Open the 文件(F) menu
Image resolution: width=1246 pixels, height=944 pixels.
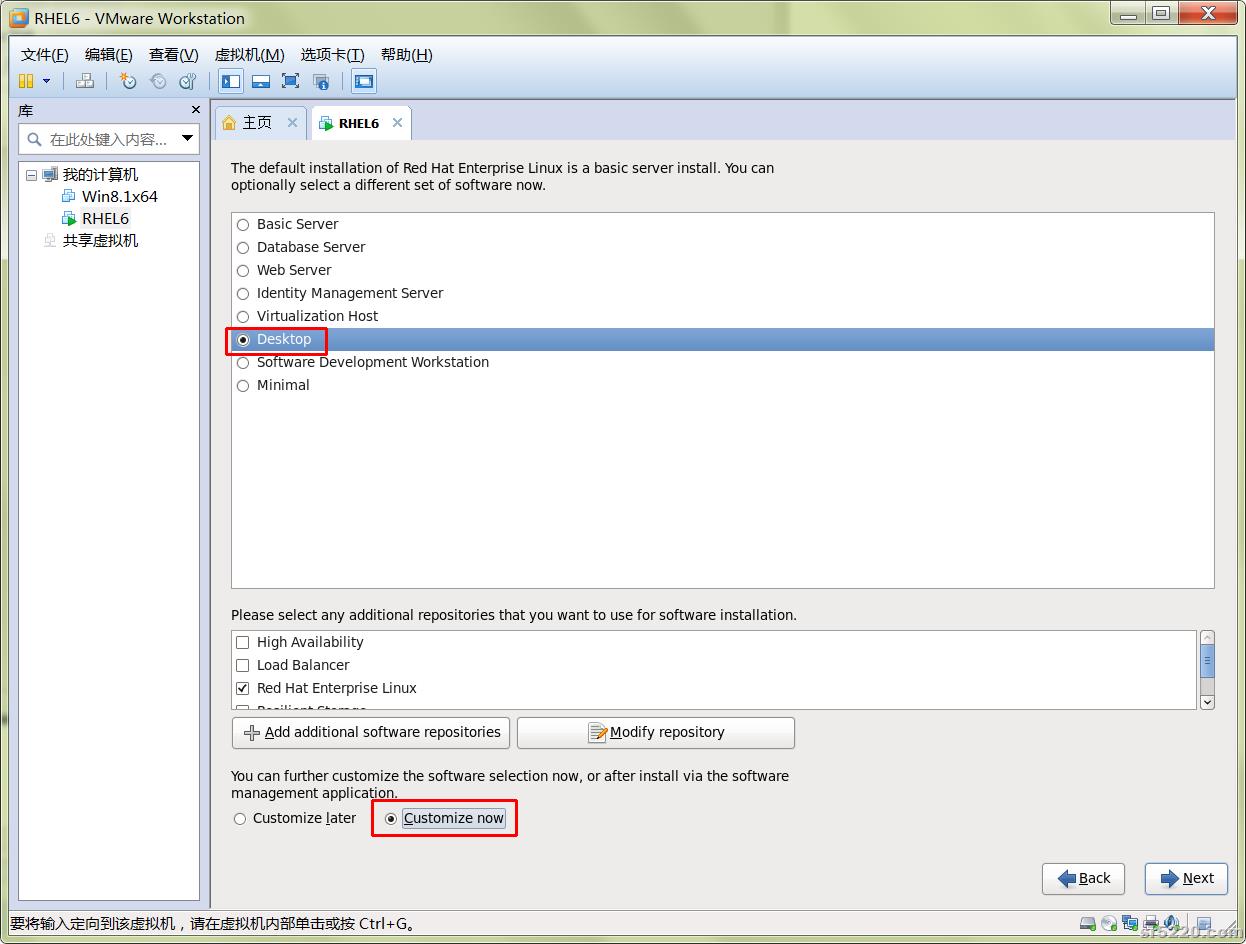[45, 55]
